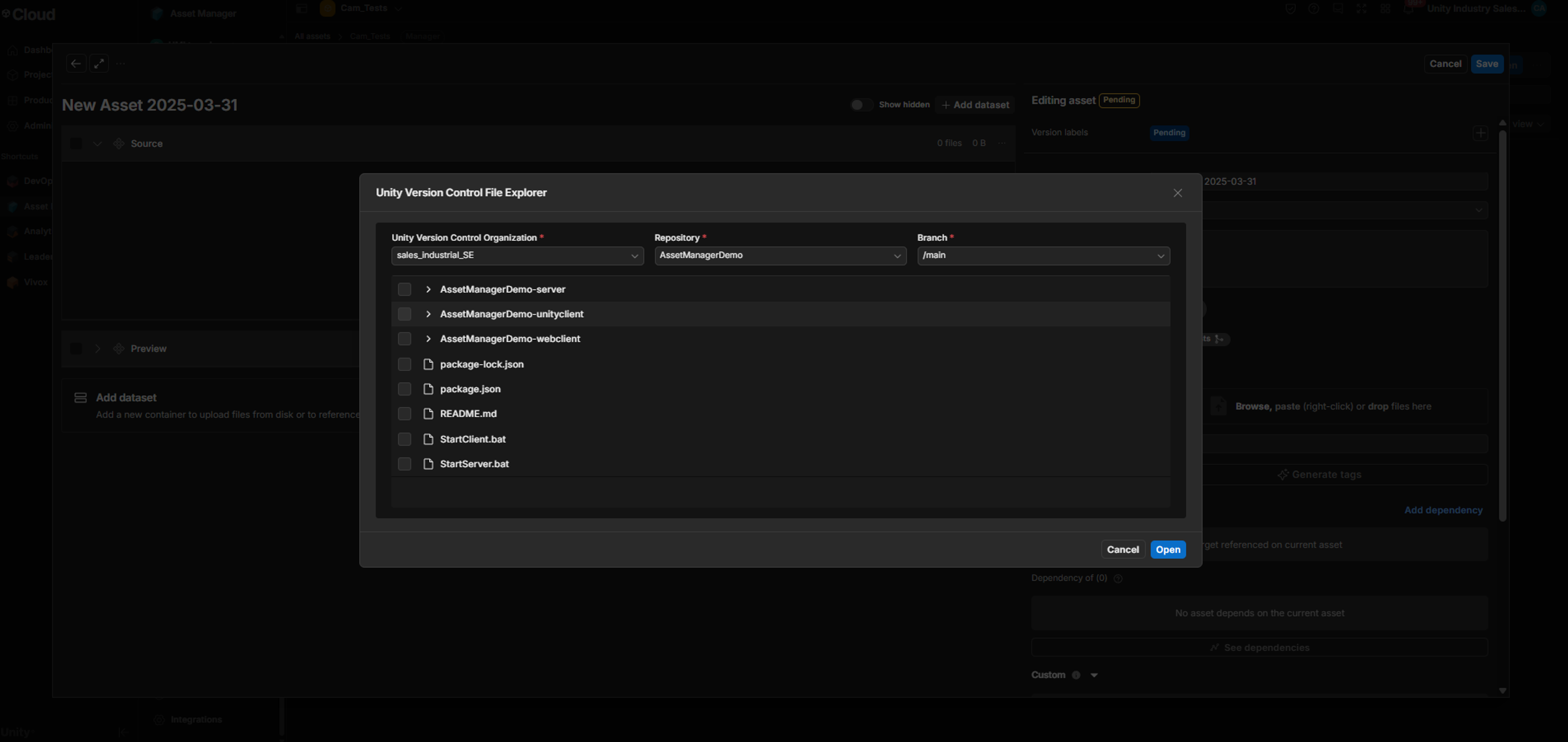Expand the AssetManagerDemo-server folder
1568x742 pixels.
pyautogui.click(x=429, y=289)
